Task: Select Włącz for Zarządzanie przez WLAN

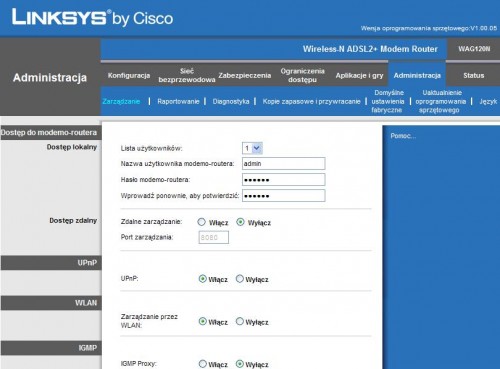Action: (x=202, y=321)
